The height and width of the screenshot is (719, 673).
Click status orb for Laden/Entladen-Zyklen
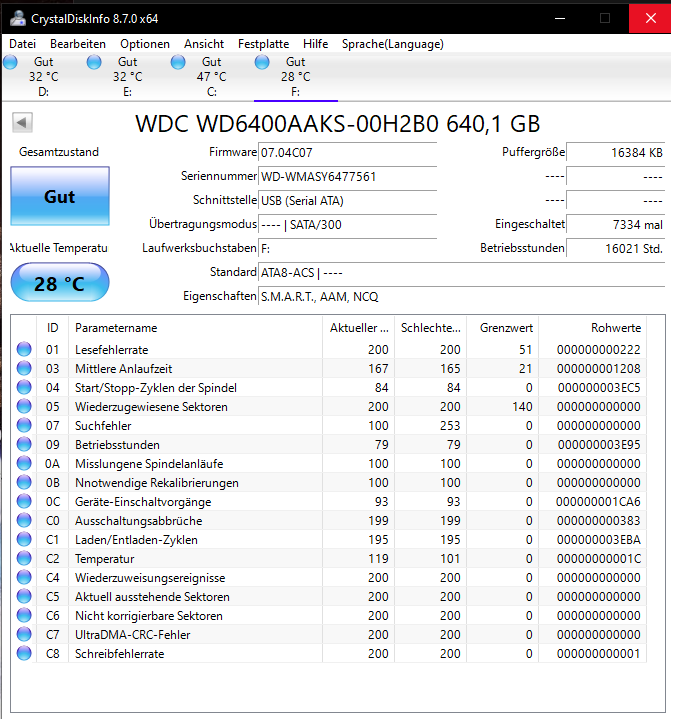click(x=24, y=540)
